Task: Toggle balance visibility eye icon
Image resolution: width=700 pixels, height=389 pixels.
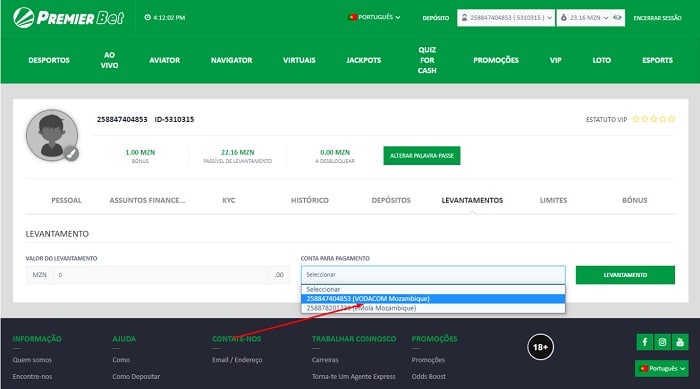Action: click(x=617, y=17)
